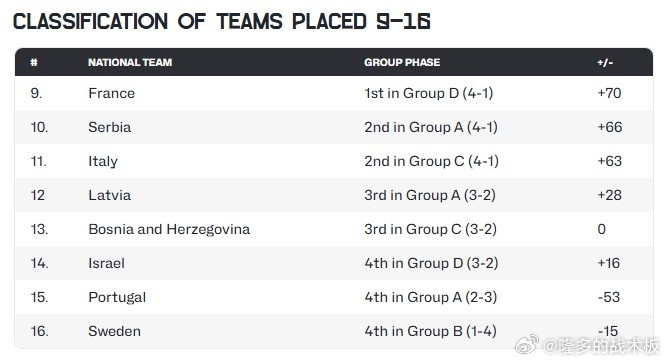Click the GROUP PHASE column header
The height and width of the screenshot is (362, 667).
(x=402, y=63)
